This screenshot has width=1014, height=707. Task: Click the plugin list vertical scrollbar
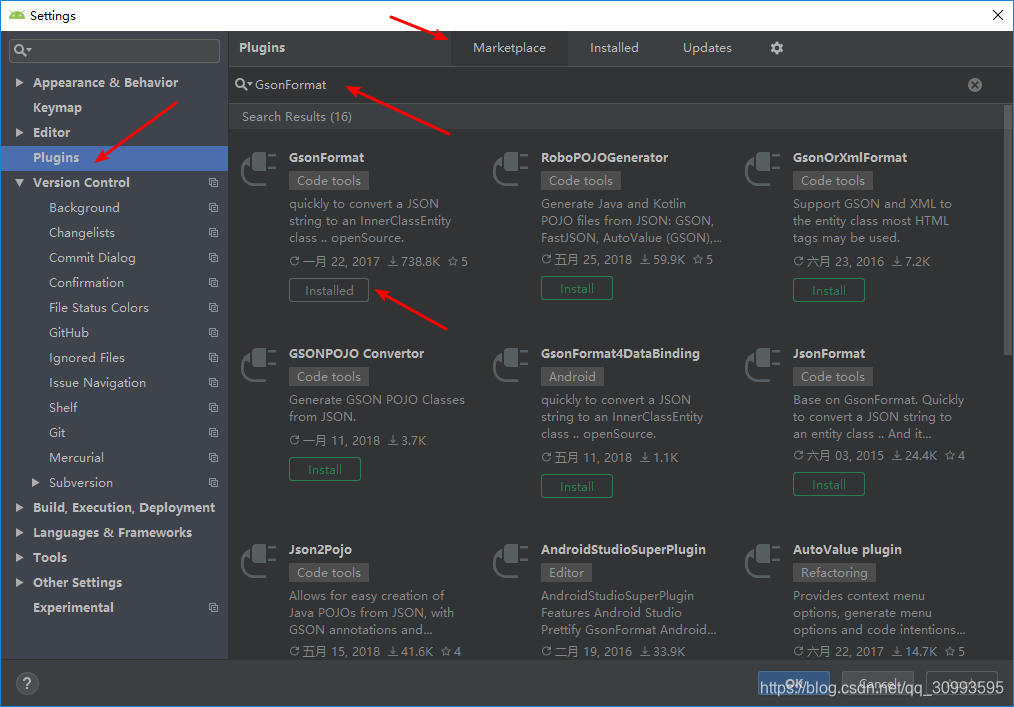tap(1008, 230)
